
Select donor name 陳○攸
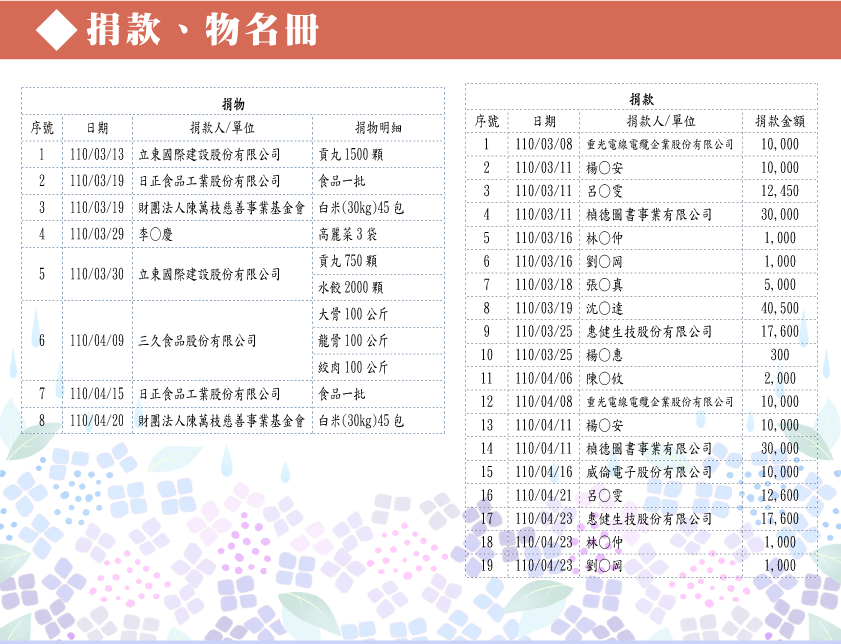605,378
